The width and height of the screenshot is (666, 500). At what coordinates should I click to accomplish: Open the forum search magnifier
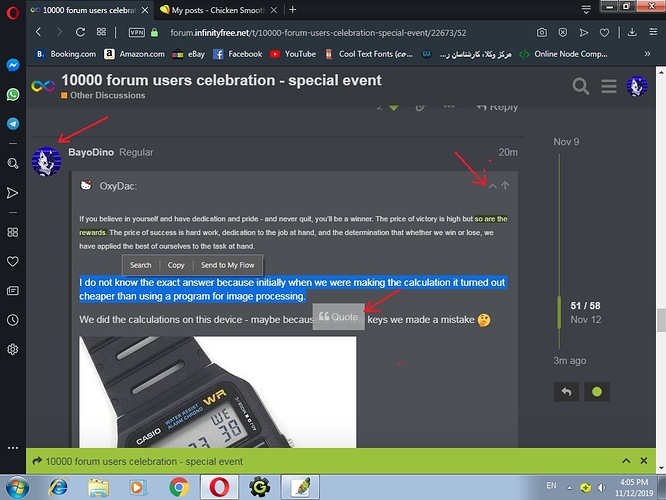[x=581, y=86]
